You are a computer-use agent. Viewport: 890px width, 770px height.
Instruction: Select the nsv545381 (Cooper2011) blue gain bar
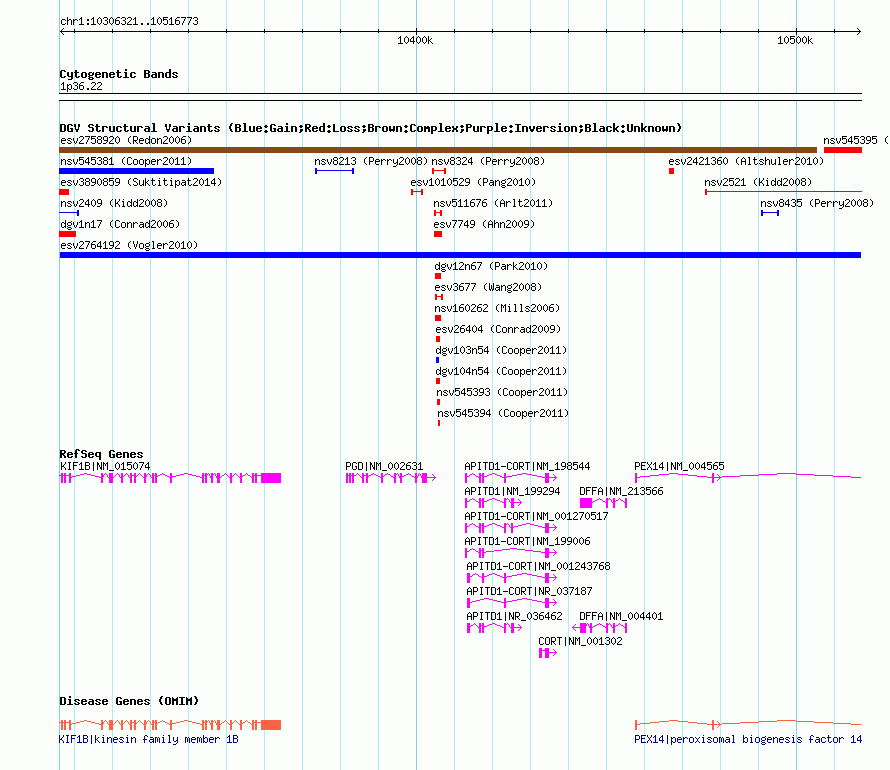pos(137,171)
